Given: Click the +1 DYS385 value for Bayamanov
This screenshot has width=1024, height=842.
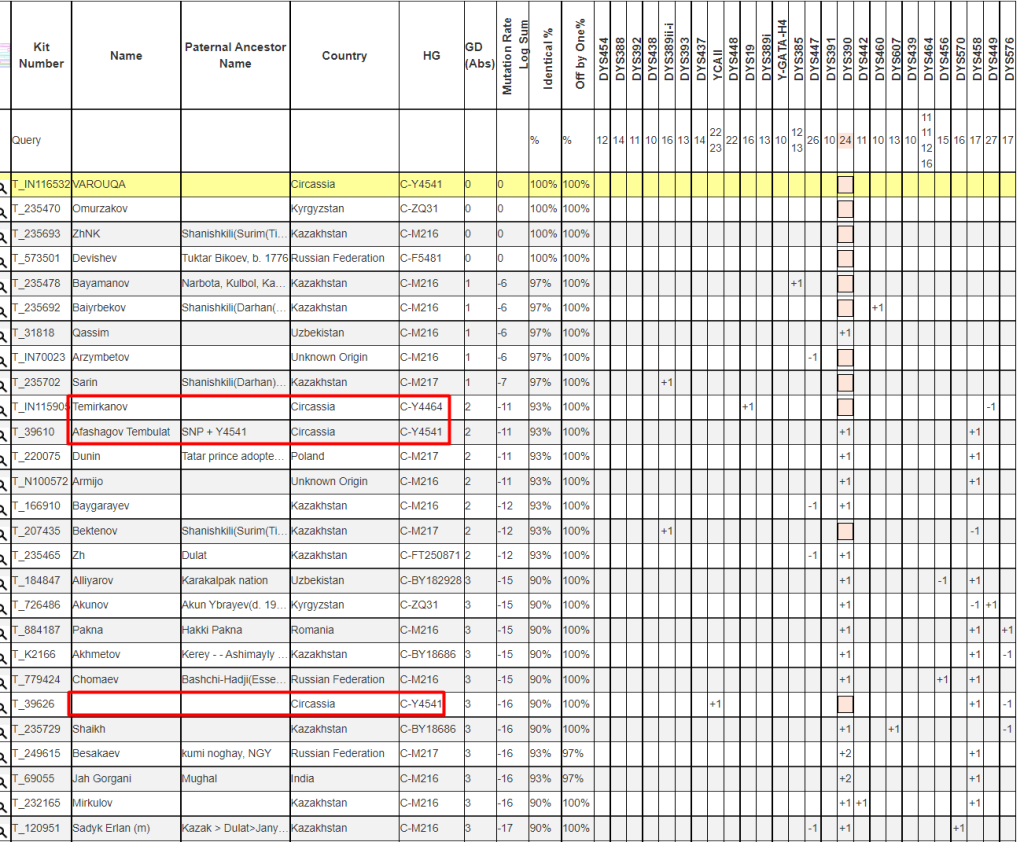Looking at the screenshot, I should [x=797, y=283].
